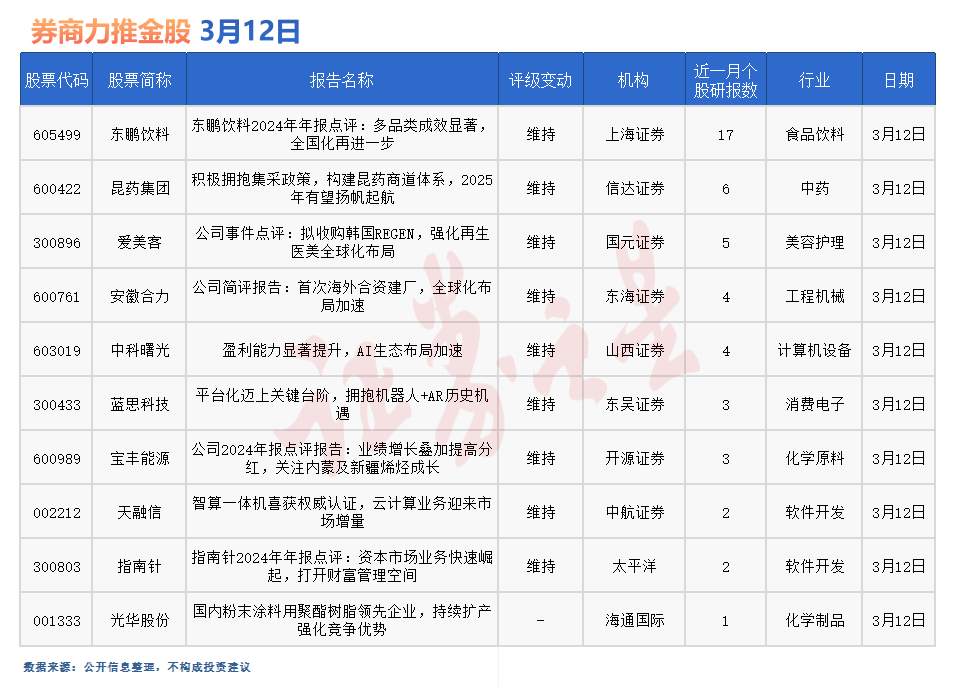Select stock name 蓝思科技
Image resolution: width=967 pixels, height=691 pixels.
[x=139, y=404]
